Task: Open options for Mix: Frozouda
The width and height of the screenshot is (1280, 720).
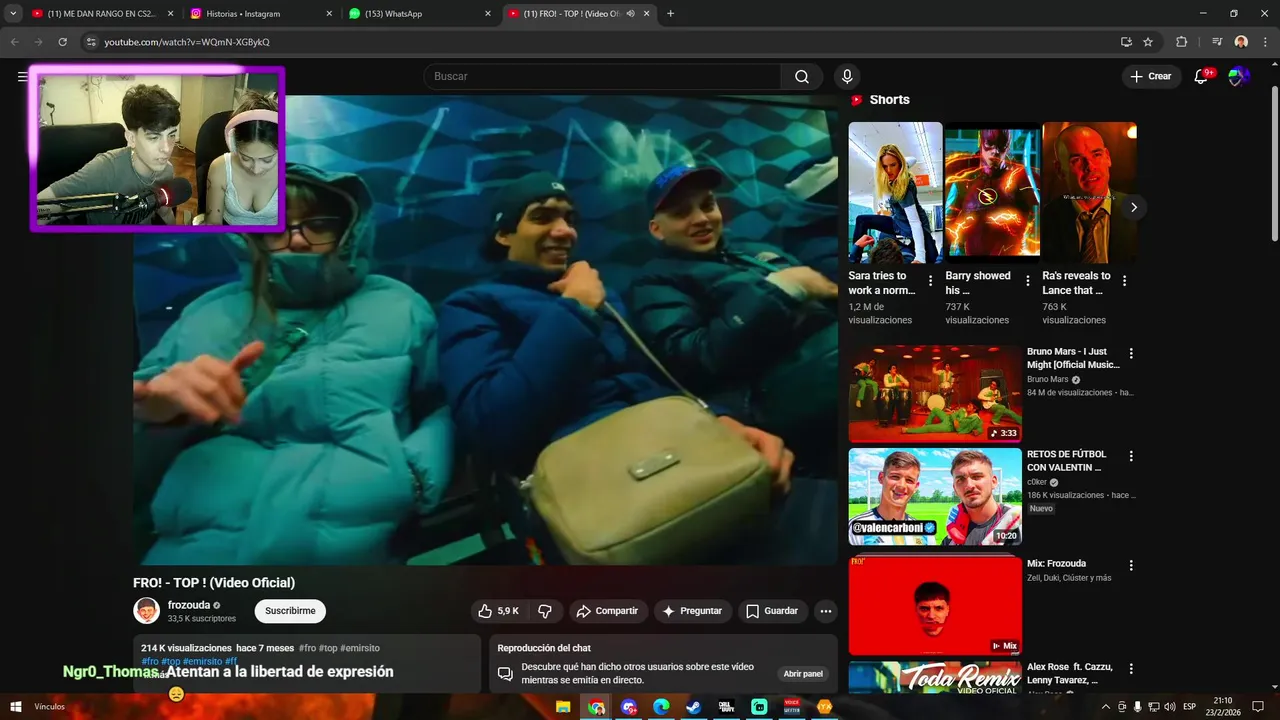Action: (x=1131, y=565)
